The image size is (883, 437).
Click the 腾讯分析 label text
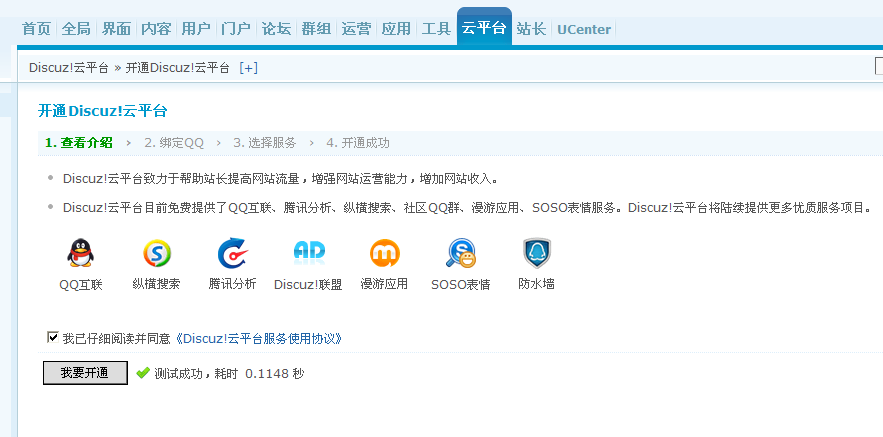tap(233, 284)
